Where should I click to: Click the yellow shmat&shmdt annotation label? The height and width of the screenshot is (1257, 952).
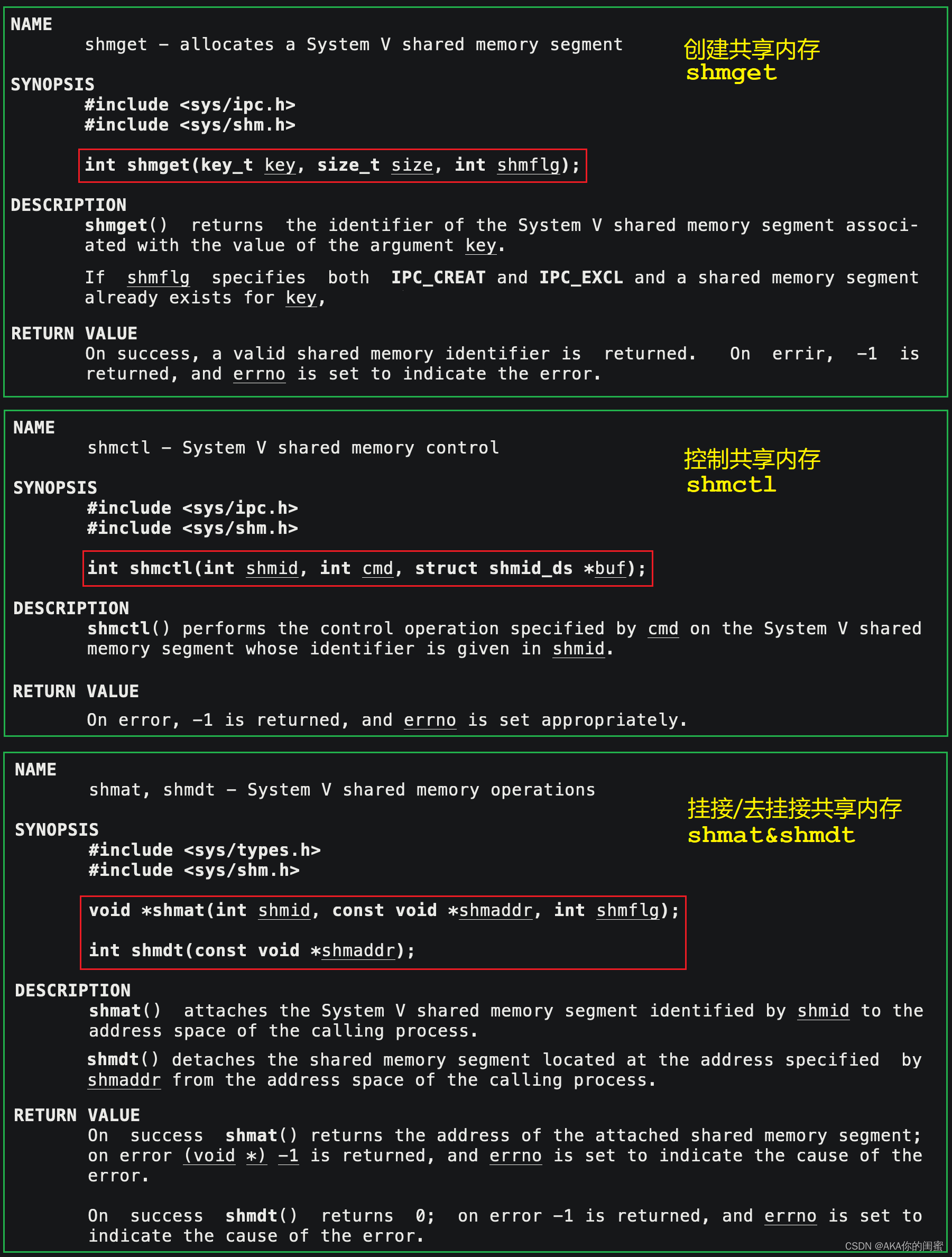[x=771, y=835]
